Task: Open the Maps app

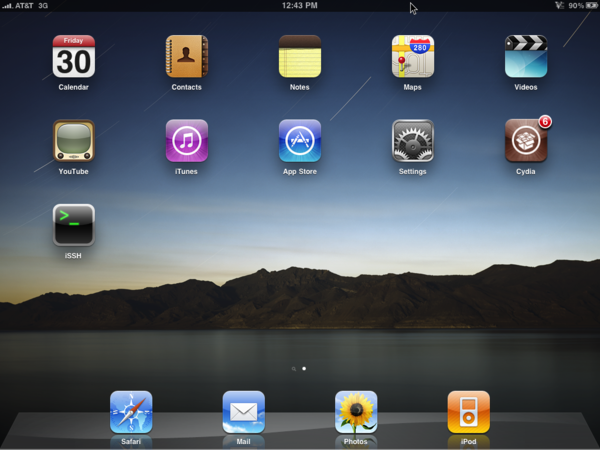Action: (x=412, y=56)
